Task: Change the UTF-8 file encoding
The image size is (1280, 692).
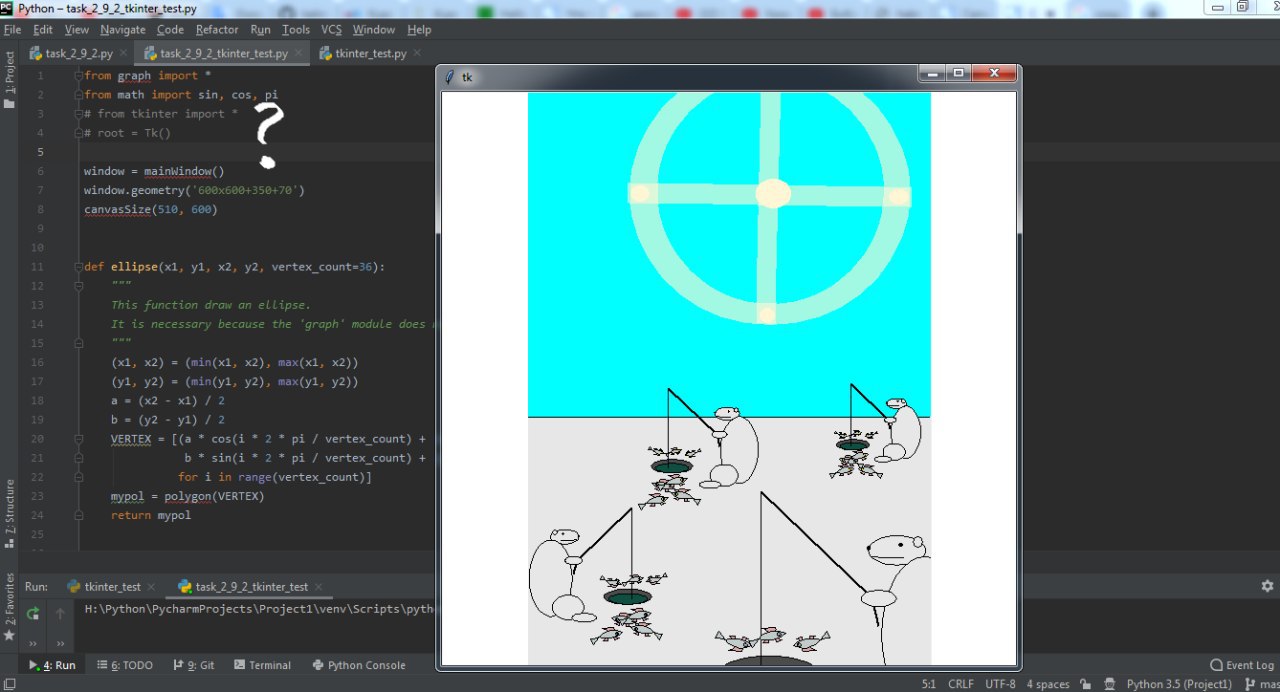Action: pyautogui.click(x=1000, y=684)
